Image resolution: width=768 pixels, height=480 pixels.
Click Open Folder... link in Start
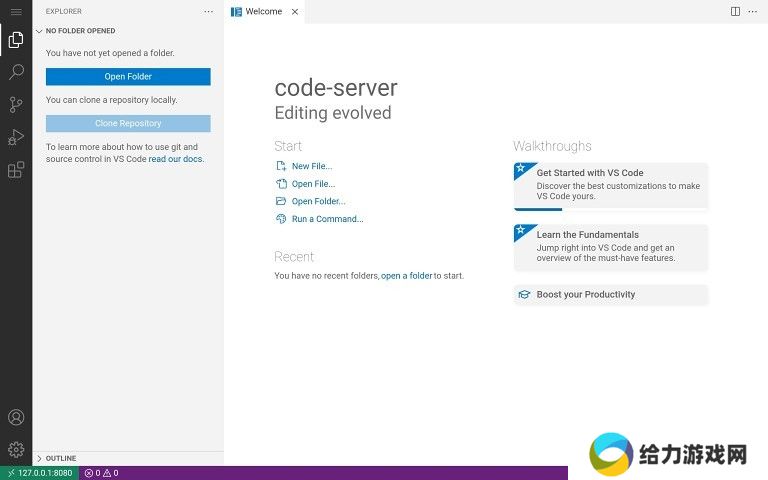[318, 201]
